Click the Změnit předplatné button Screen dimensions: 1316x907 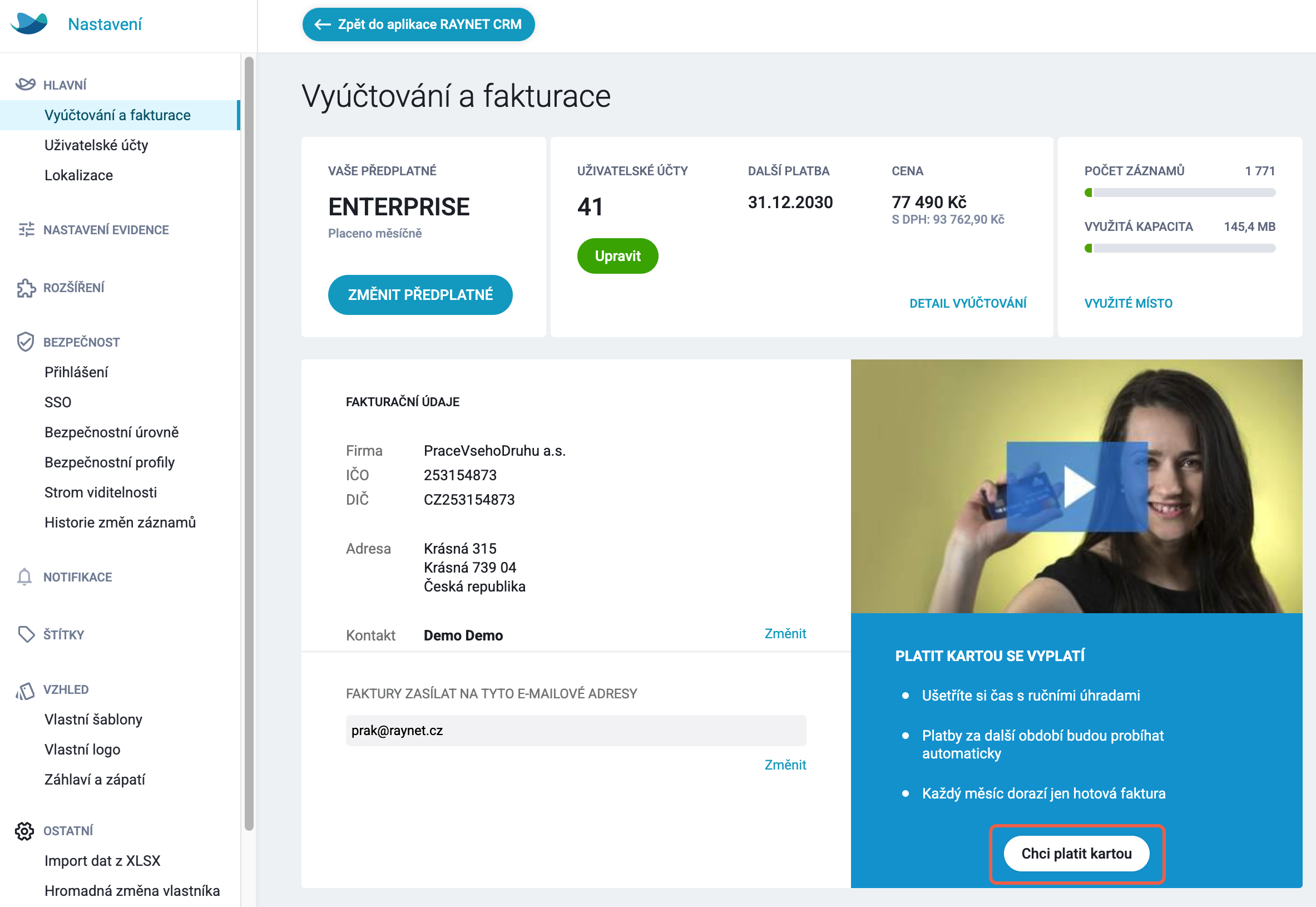[420, 294]
